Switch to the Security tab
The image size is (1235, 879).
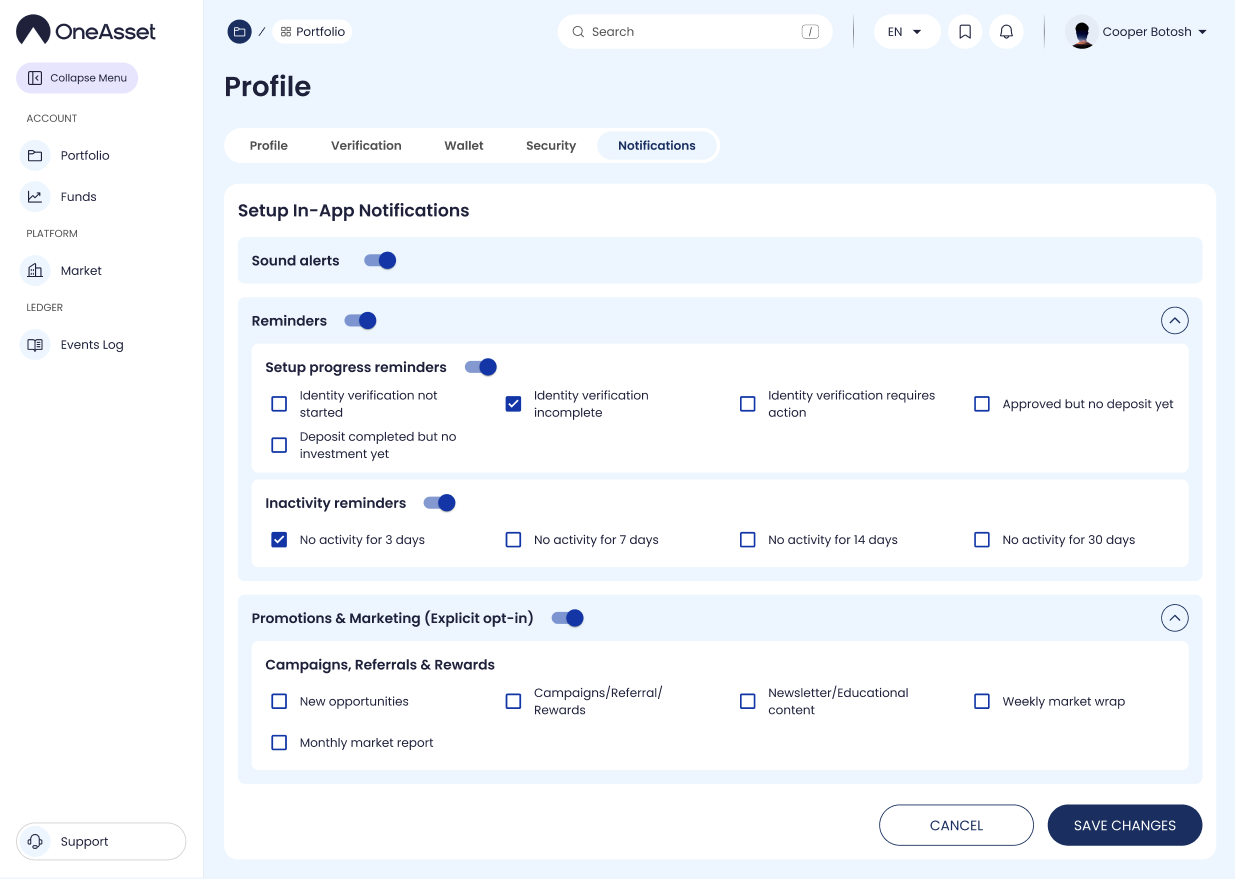(x=550, y=146)
